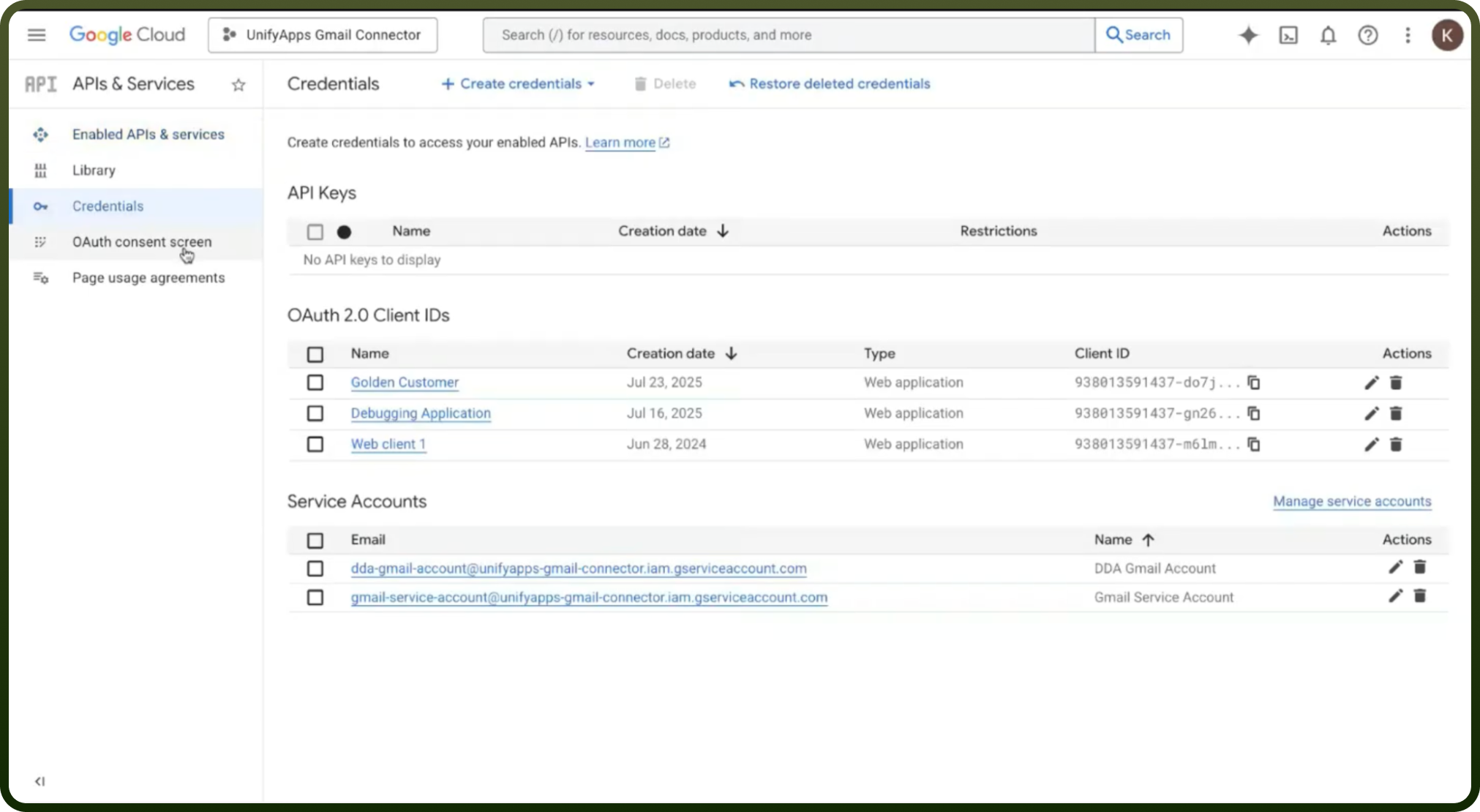Delete the Debugging Application OAuth client
This screenshot has width=1480, height=812.
point(1396,413)
